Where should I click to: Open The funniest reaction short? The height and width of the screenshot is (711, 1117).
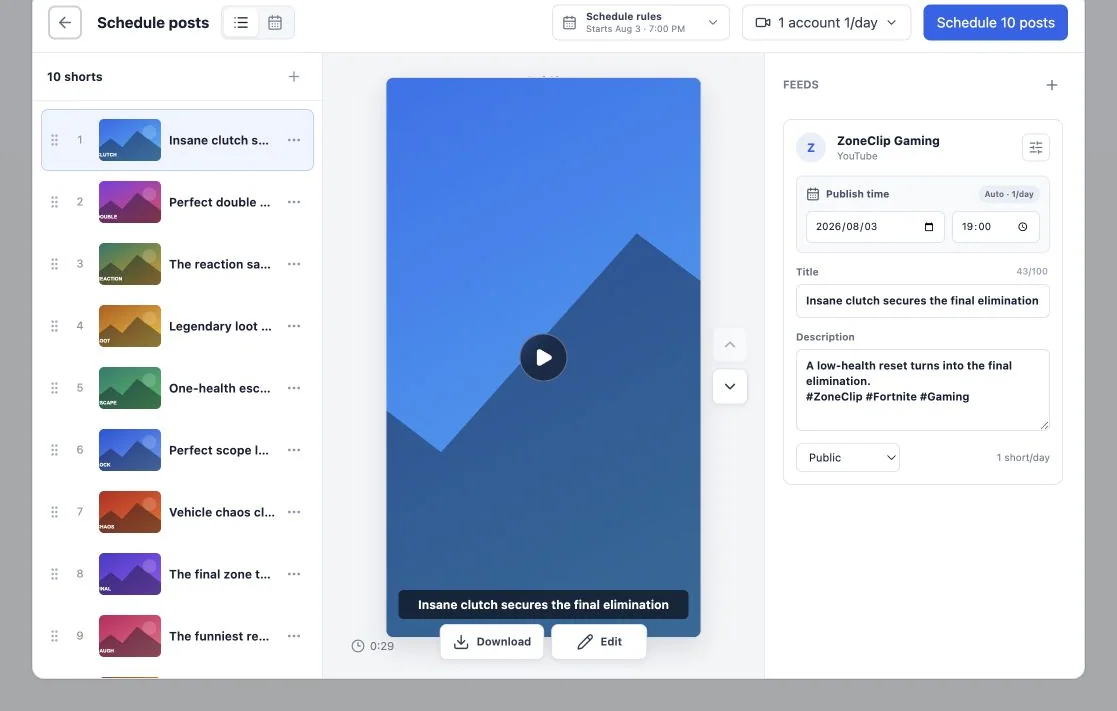tap(177, 635)
